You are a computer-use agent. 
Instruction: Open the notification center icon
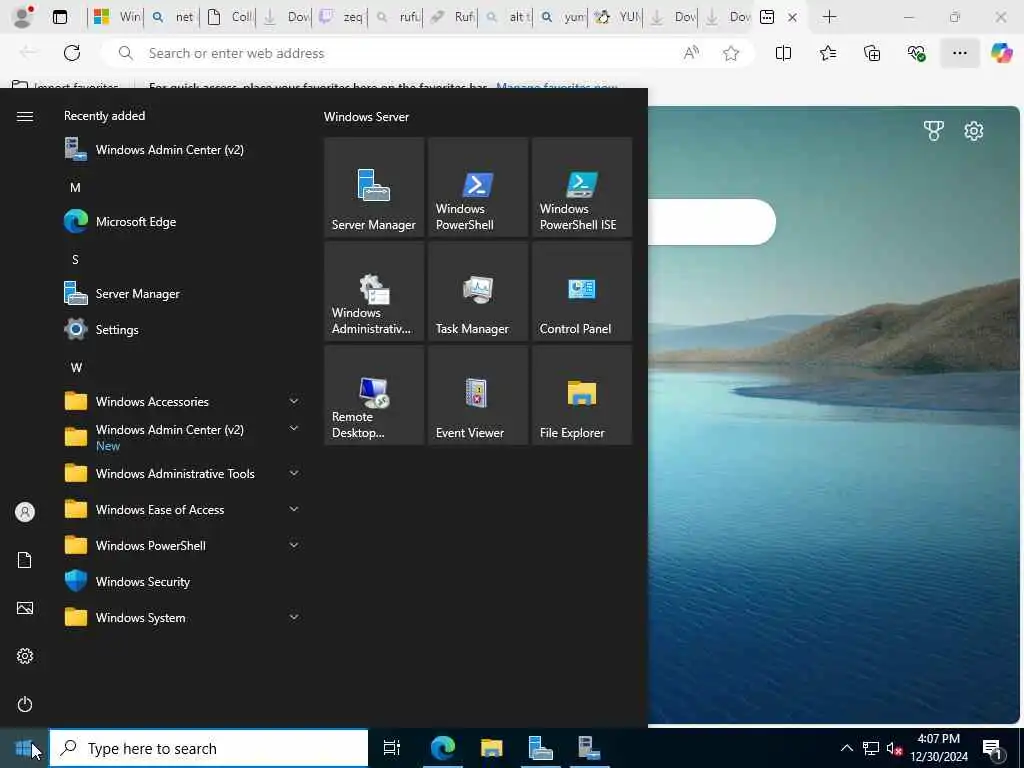(992, 749)
